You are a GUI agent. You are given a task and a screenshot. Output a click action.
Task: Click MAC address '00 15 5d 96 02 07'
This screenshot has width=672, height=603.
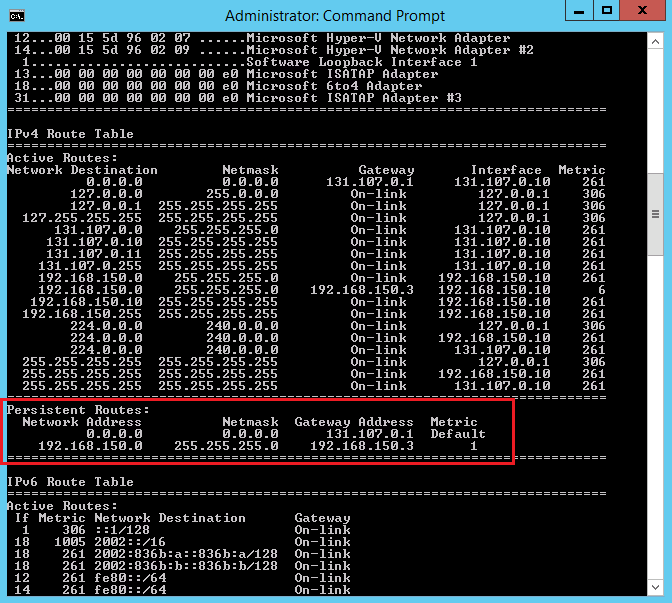[122, 38]
